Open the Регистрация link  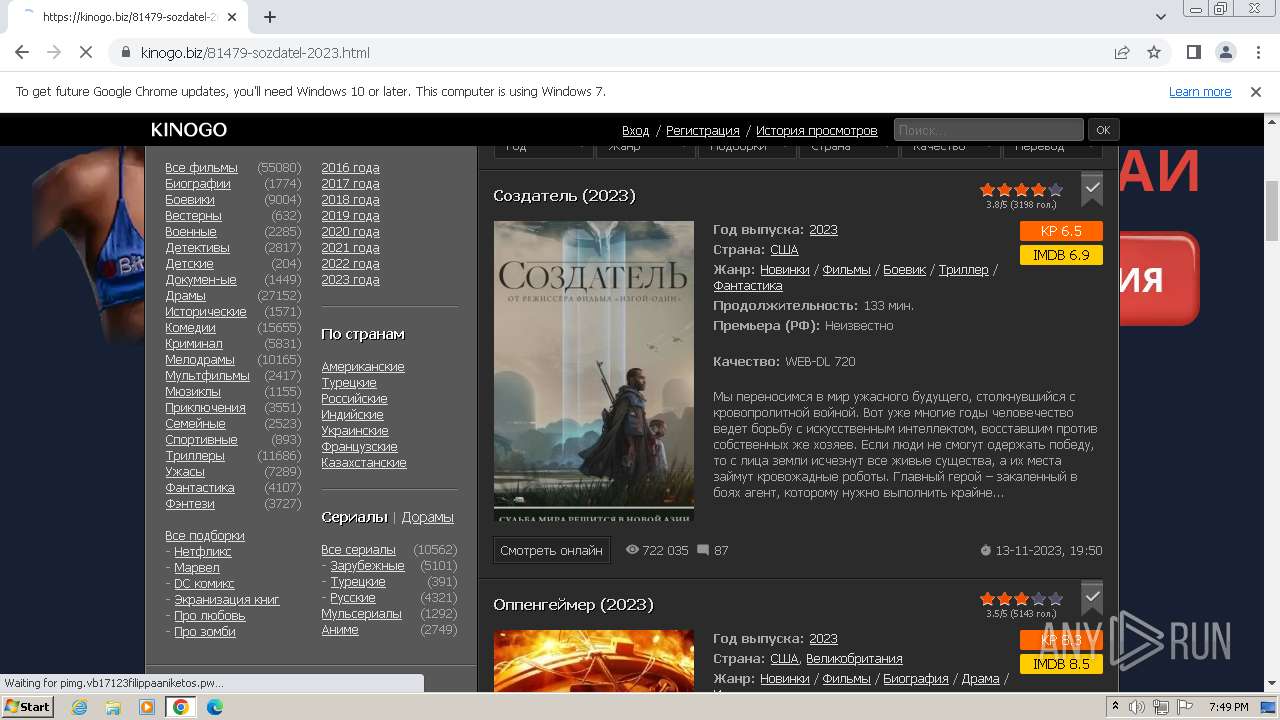click(x=703, y=131)
